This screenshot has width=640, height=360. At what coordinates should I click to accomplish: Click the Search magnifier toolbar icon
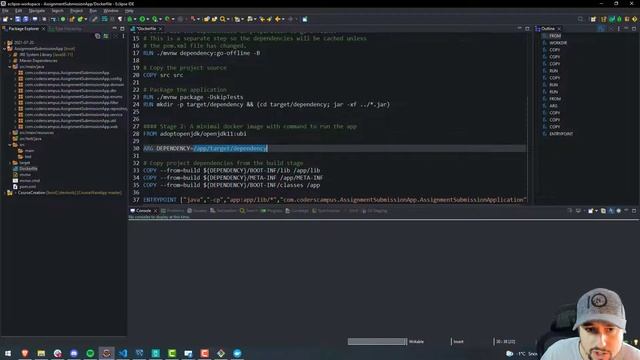tap(222, 19)
